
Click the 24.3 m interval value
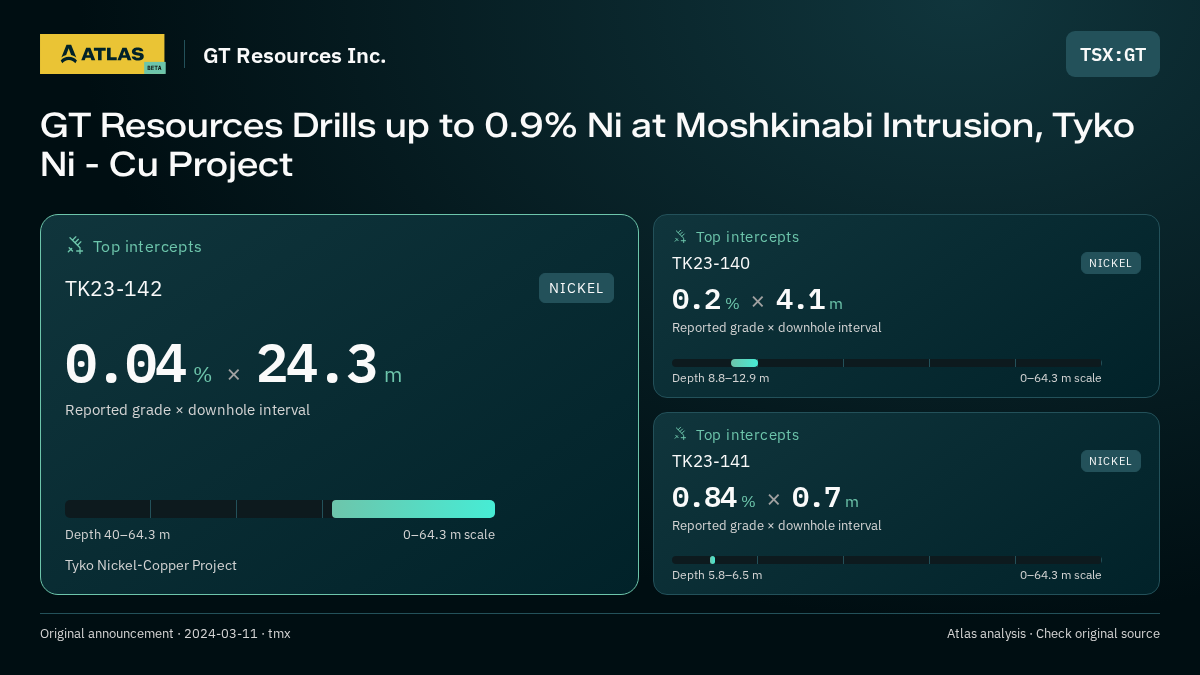click(329, 366)
